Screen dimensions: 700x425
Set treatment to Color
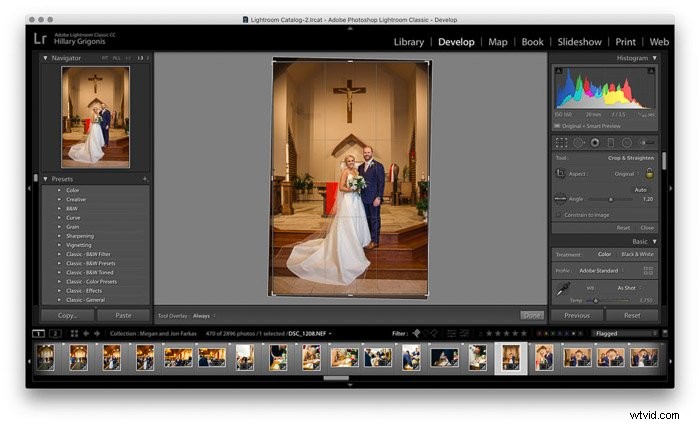(x=604, y=254)
